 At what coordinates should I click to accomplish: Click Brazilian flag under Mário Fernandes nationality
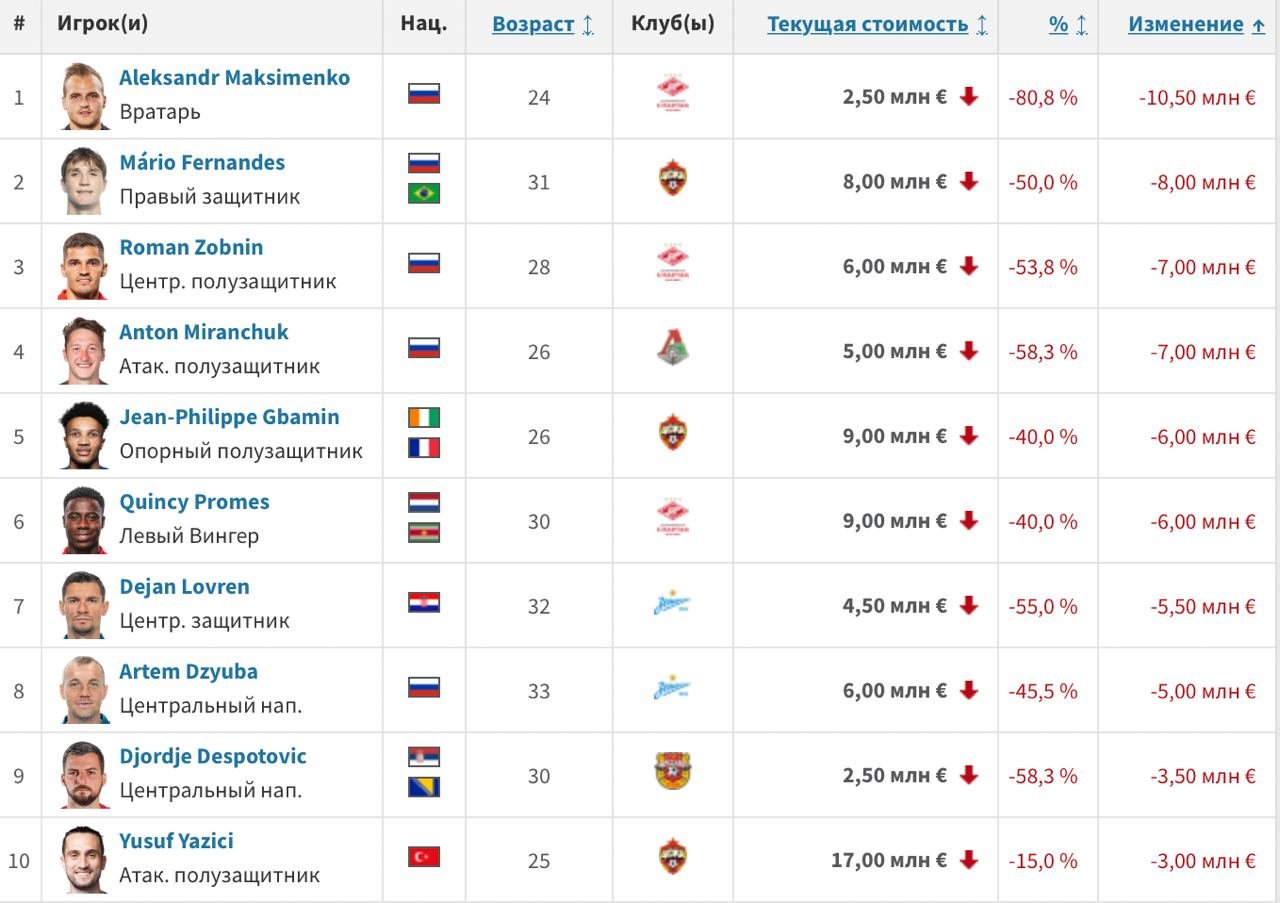coord(424,193)
